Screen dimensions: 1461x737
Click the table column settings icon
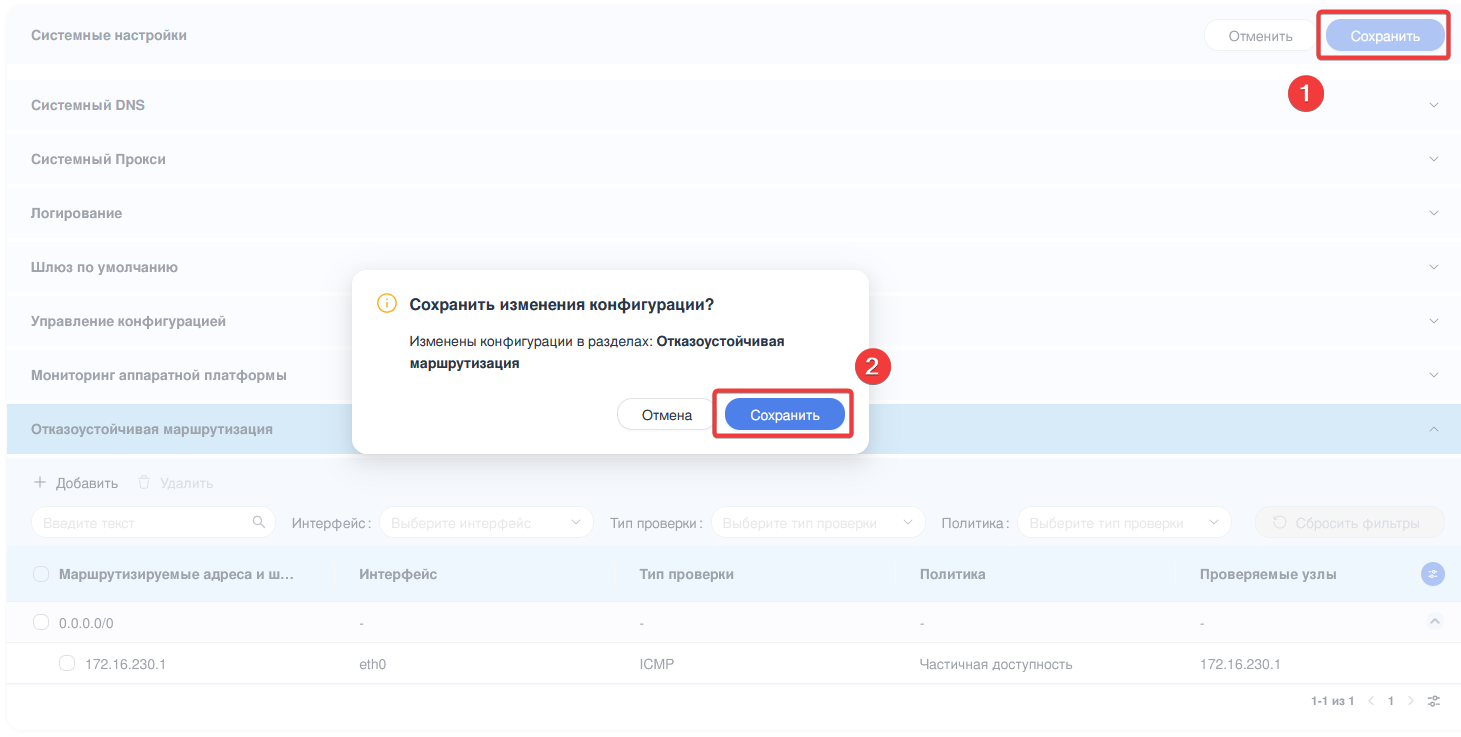(1432, 574)
